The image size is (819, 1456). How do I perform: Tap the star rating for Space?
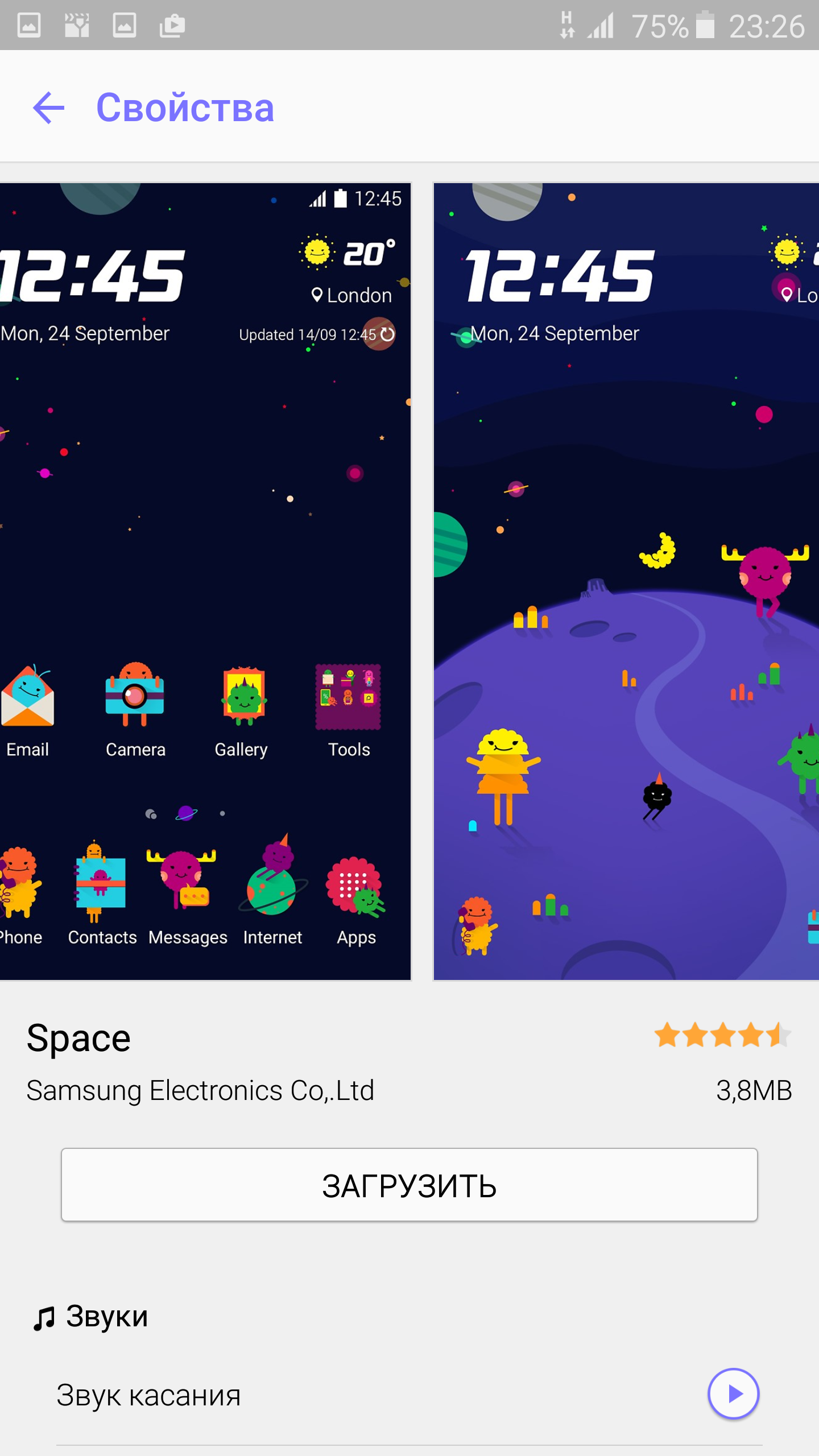[x=722, y=1035]
